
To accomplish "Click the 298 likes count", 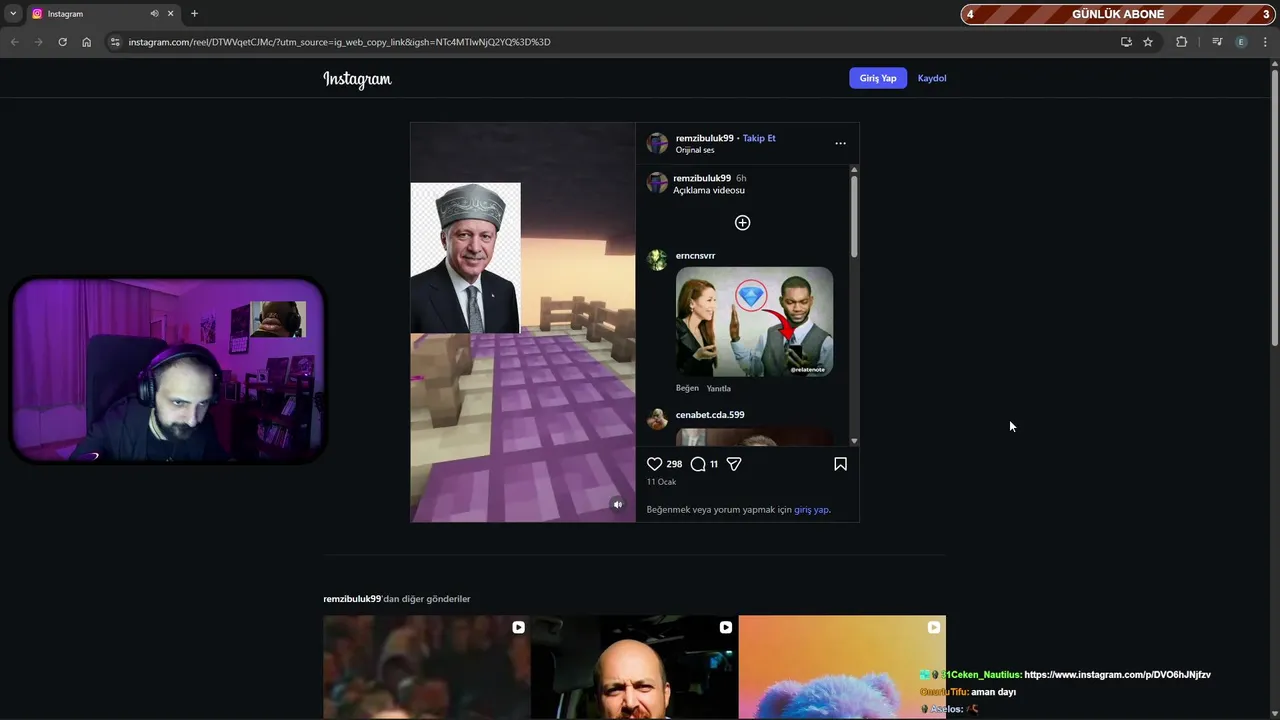I will pos(674,464).
